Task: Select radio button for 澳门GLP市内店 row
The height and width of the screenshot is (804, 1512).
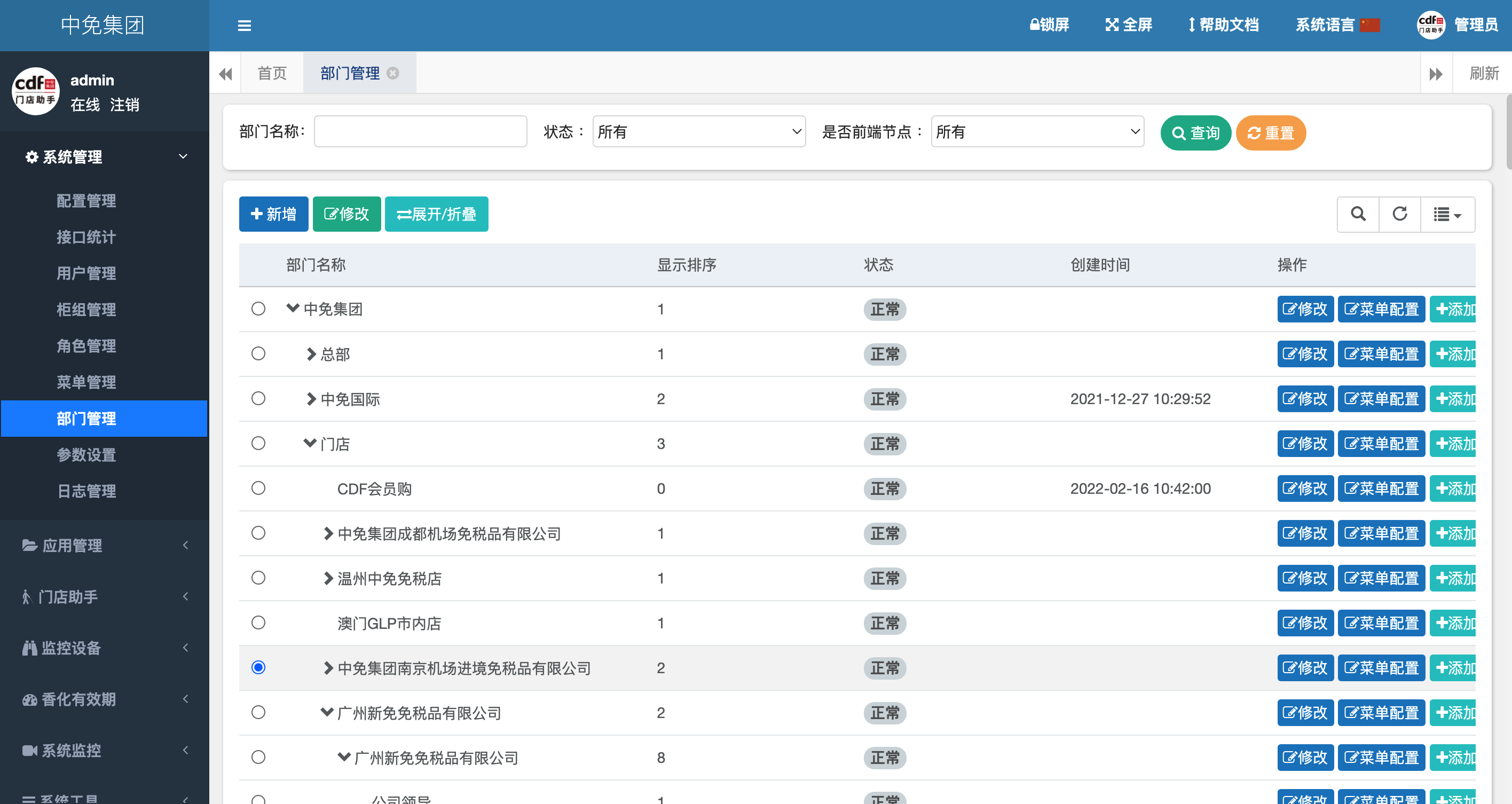Action: [x=258, y=622]
